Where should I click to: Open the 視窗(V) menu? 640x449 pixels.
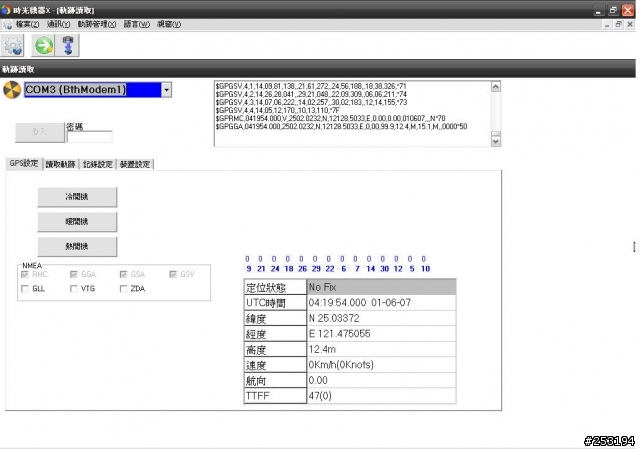pyautogui.click(x=169, y=24)
